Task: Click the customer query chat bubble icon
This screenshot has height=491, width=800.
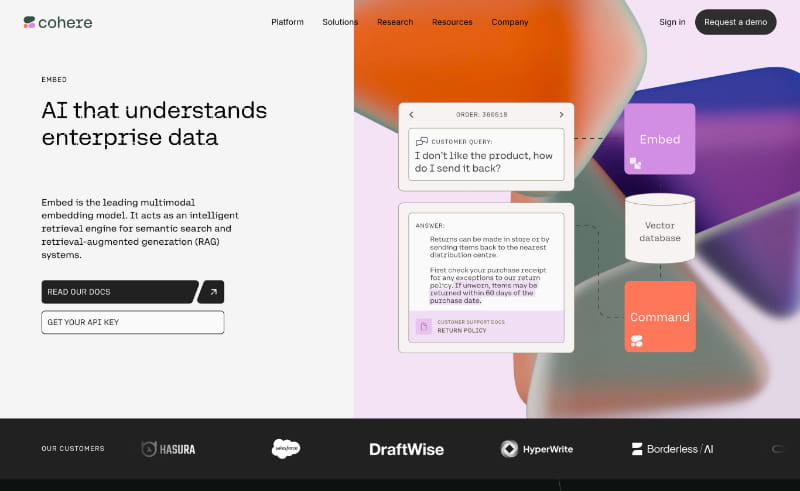Action: pos(421,141)
